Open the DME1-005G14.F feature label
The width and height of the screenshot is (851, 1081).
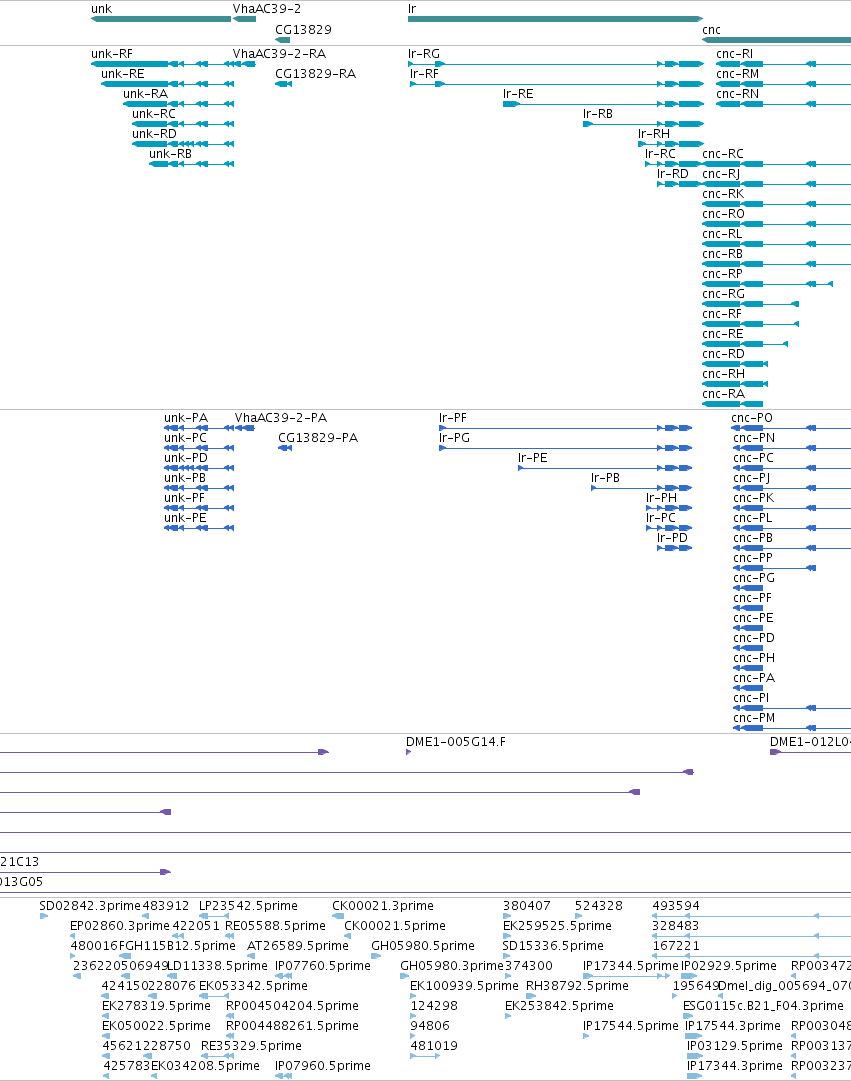[x=456, y=742]
